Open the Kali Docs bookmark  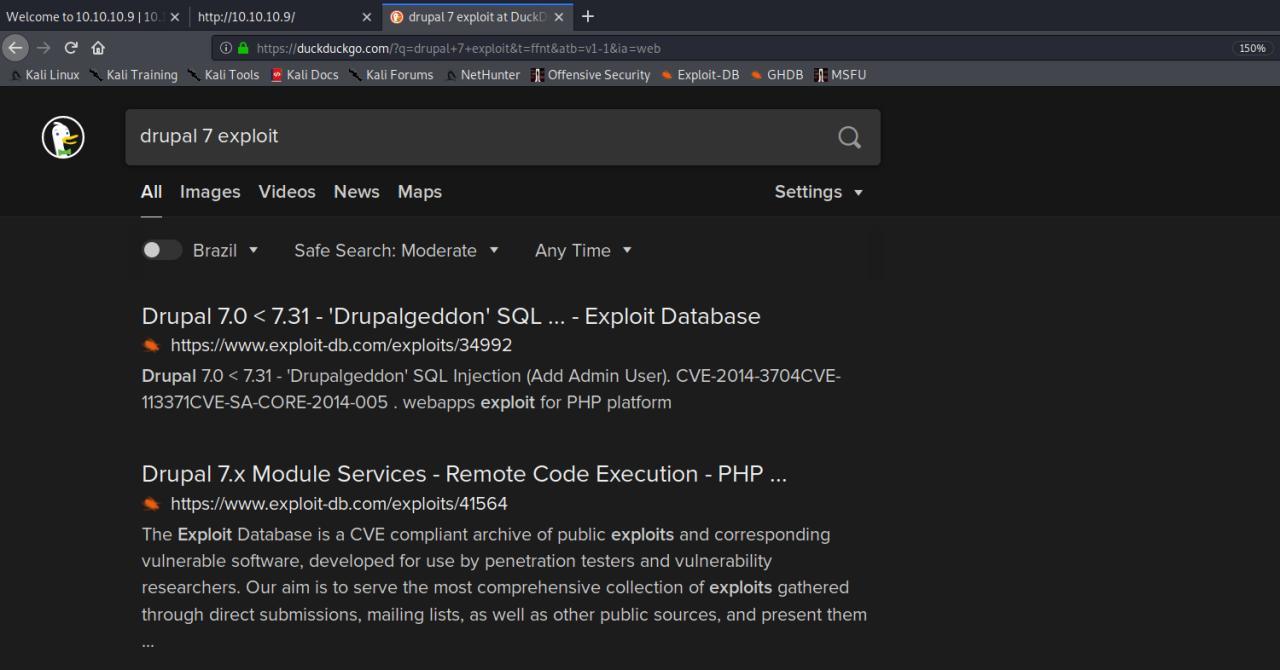[x=305, y=75]
